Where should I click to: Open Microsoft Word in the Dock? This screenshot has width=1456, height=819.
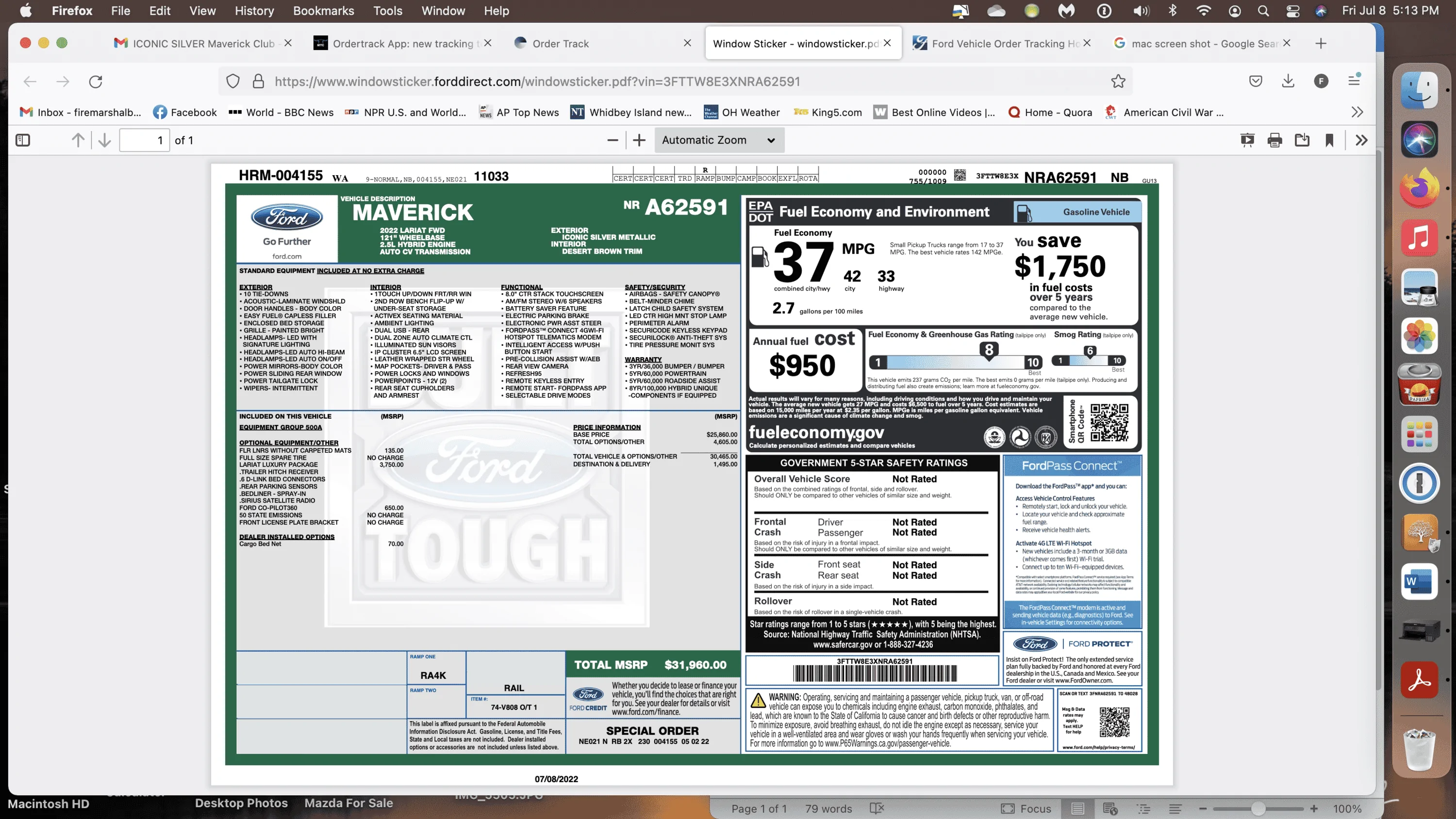click(x=1419, y=581)
